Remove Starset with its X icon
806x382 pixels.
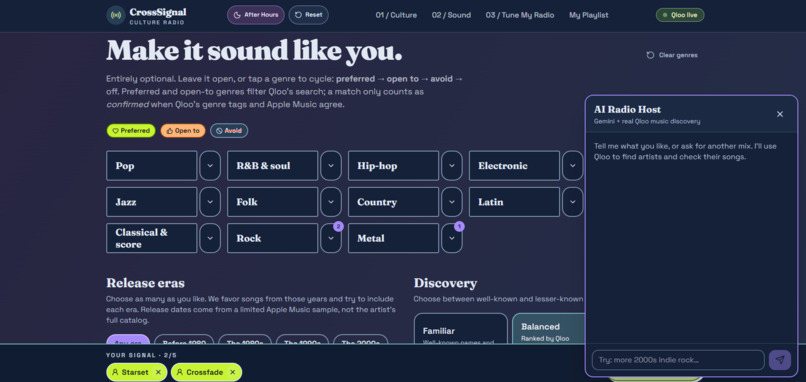(x=158, y=372)
